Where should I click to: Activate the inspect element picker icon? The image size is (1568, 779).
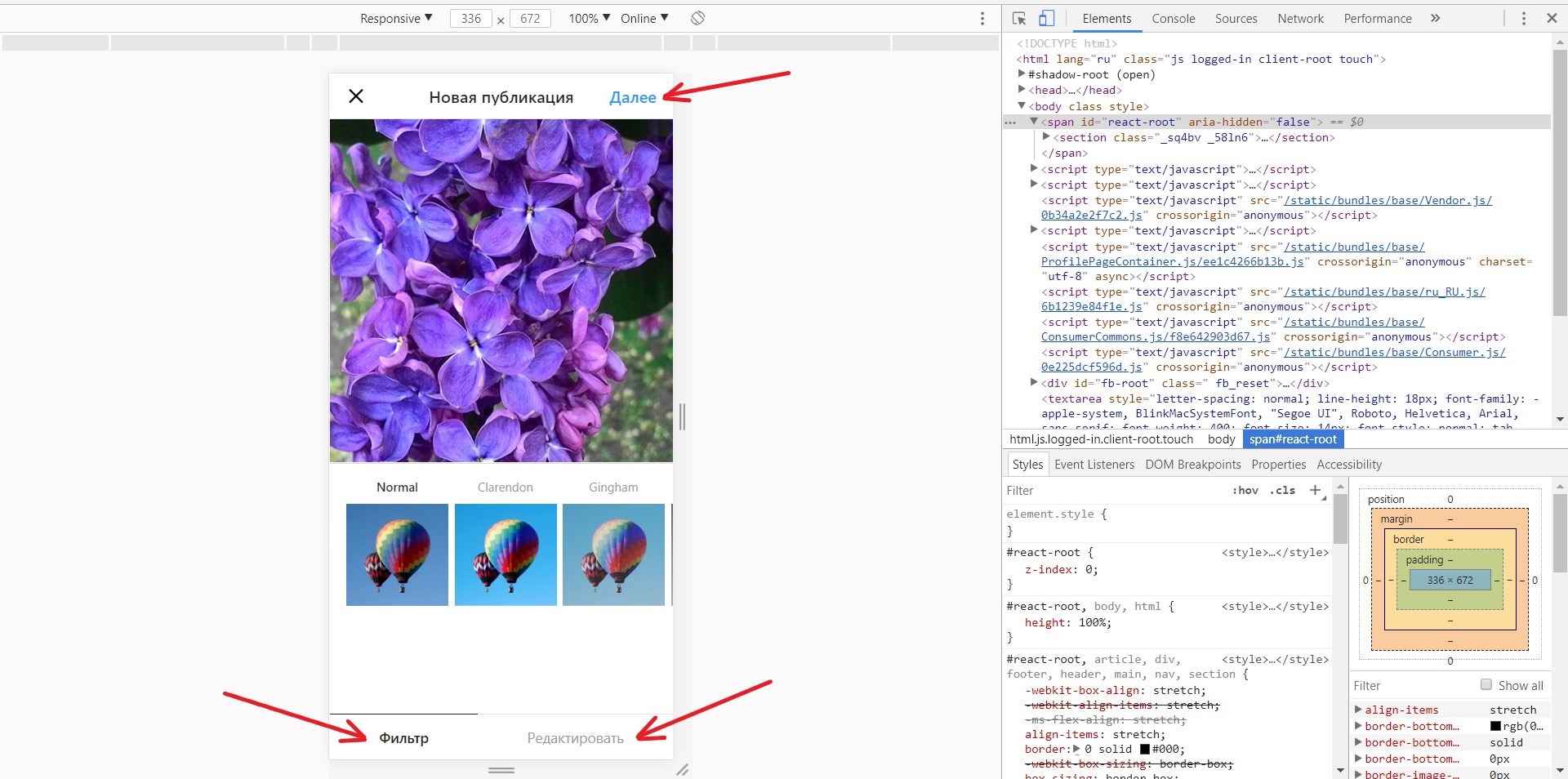point(1019,18)
